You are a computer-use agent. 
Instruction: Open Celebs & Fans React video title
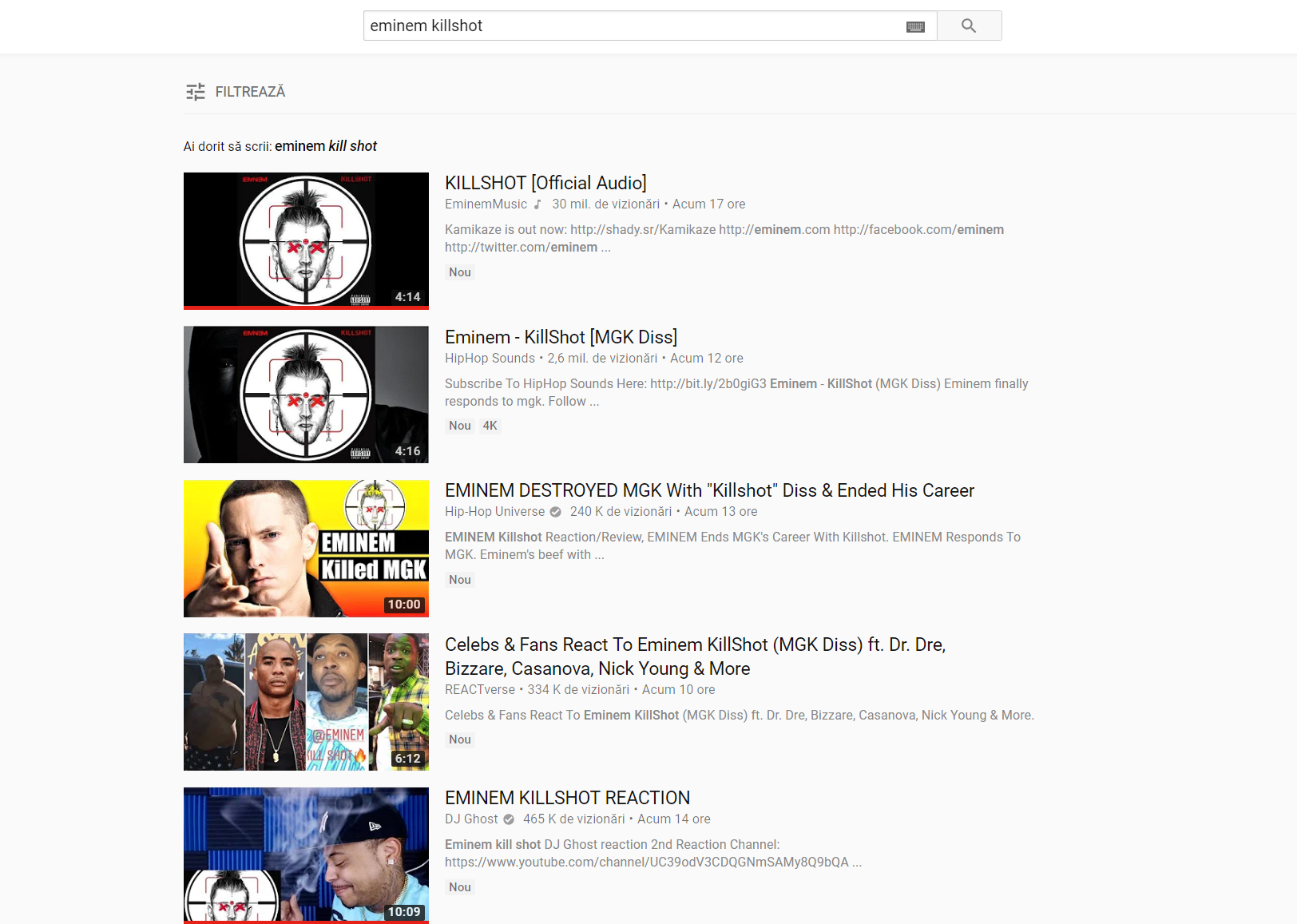click(x=695, y=656)
